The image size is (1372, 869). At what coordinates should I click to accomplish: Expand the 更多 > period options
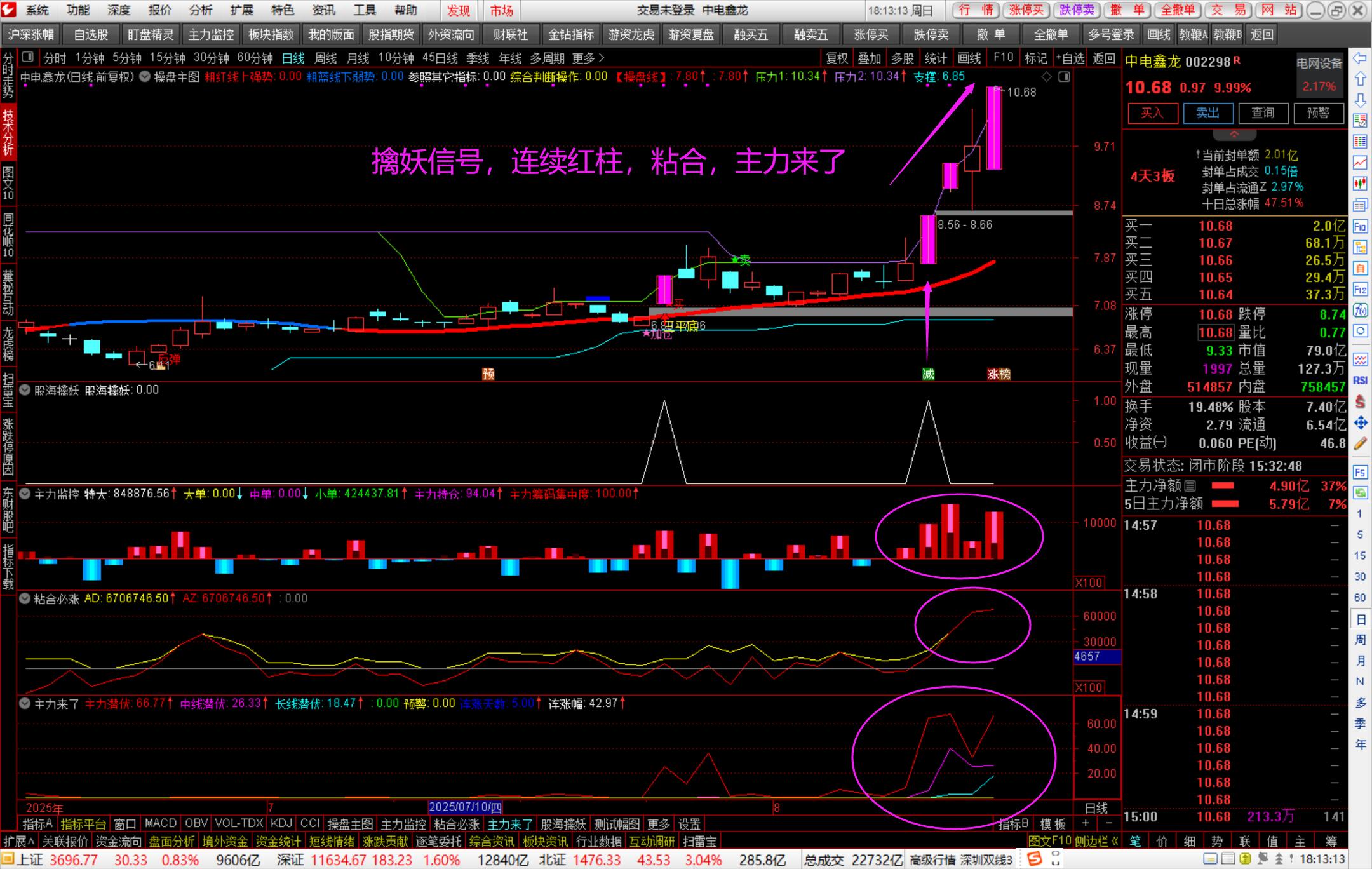(588, 58)
